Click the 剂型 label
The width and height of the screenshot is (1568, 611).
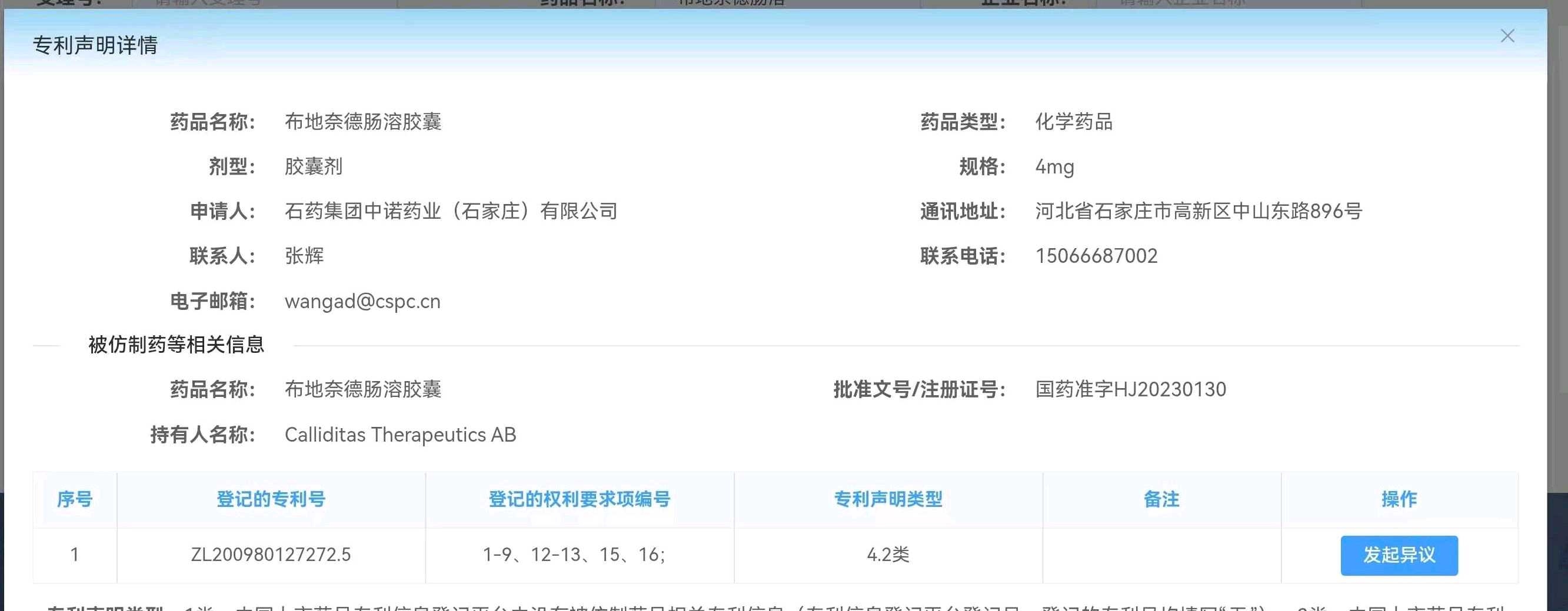pos(232,167)
